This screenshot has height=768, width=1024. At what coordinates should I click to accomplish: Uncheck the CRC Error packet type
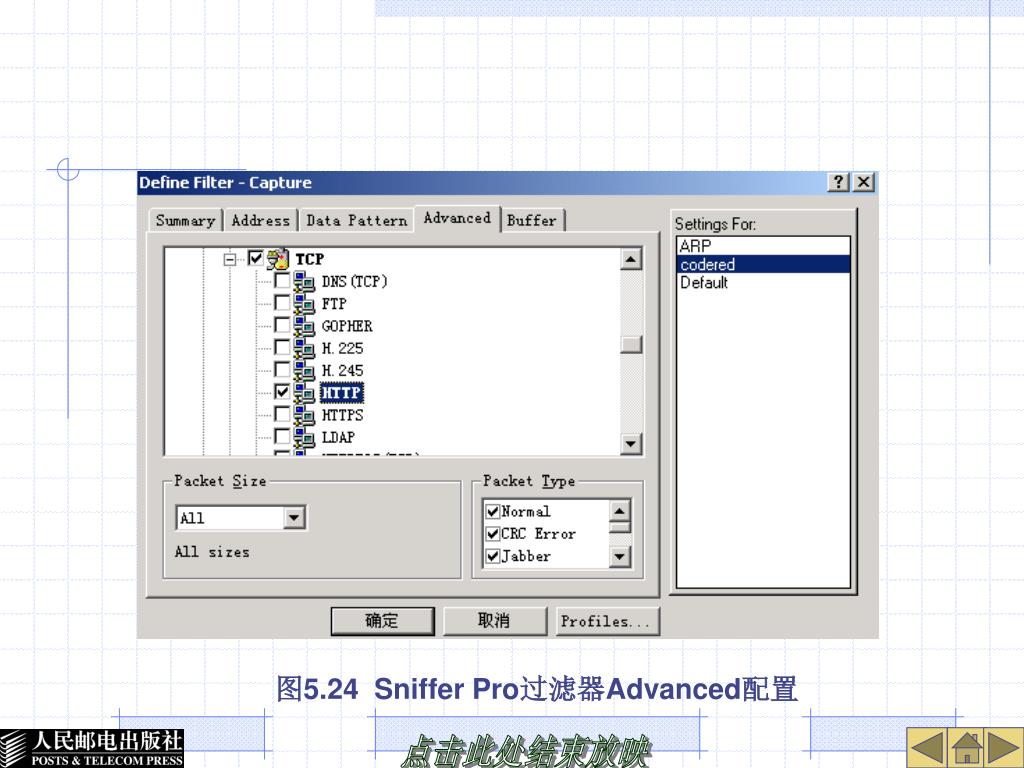[x=493, y=534]
